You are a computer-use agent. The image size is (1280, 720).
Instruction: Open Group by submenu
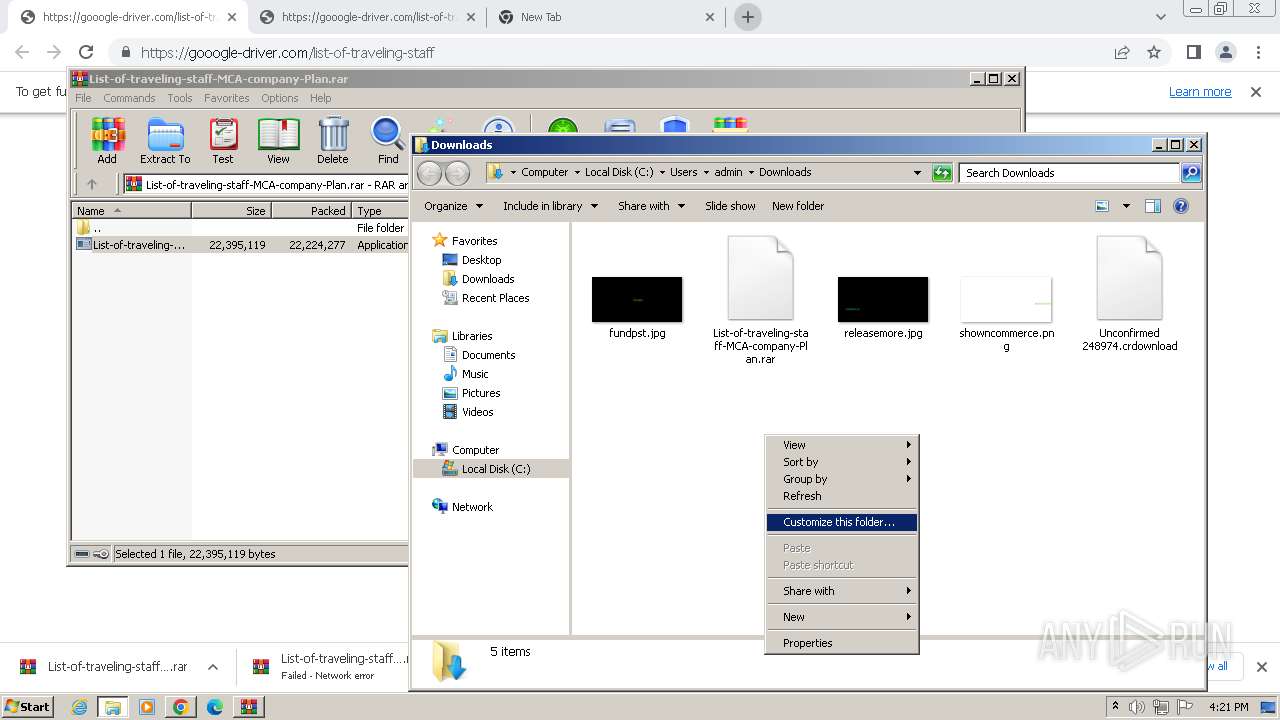pyautogui.click(x=842, y=479)
